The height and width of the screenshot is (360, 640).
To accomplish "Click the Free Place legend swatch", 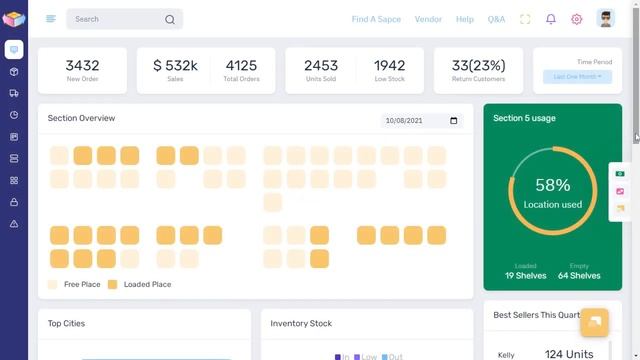I will click(53, 284).
